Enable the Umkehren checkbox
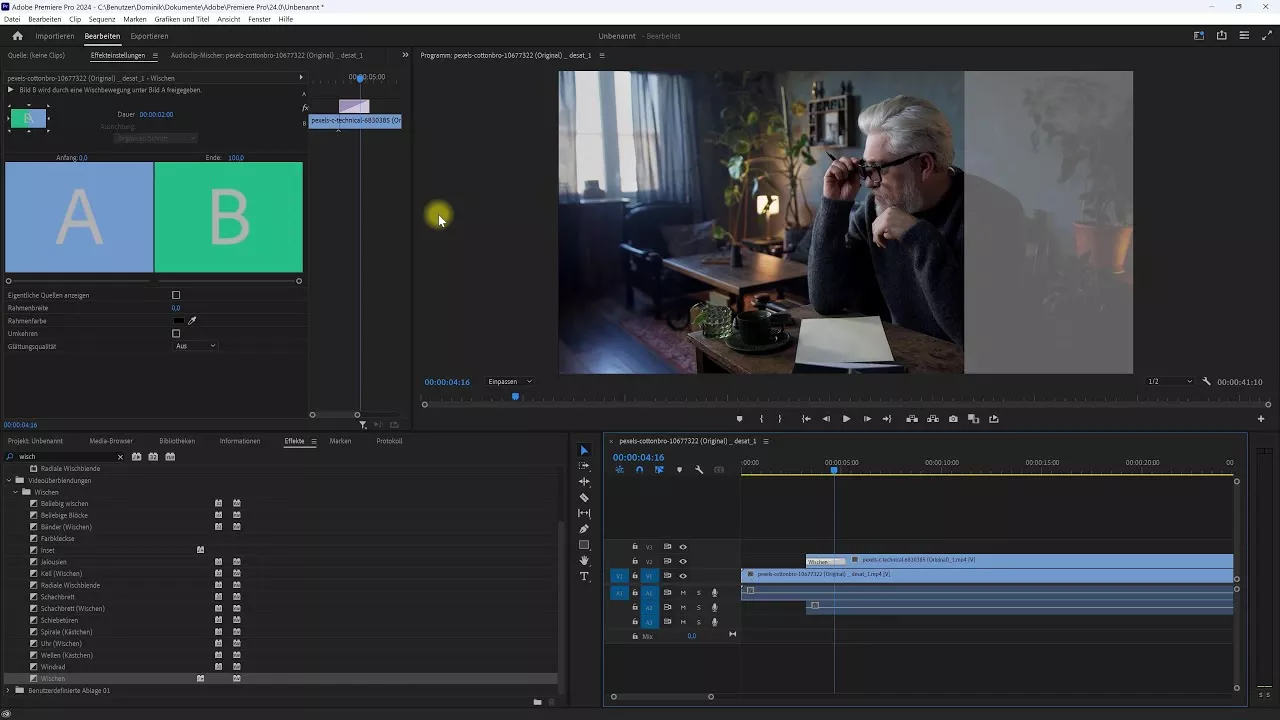1280x720 pixels. [x=176, y=332]
